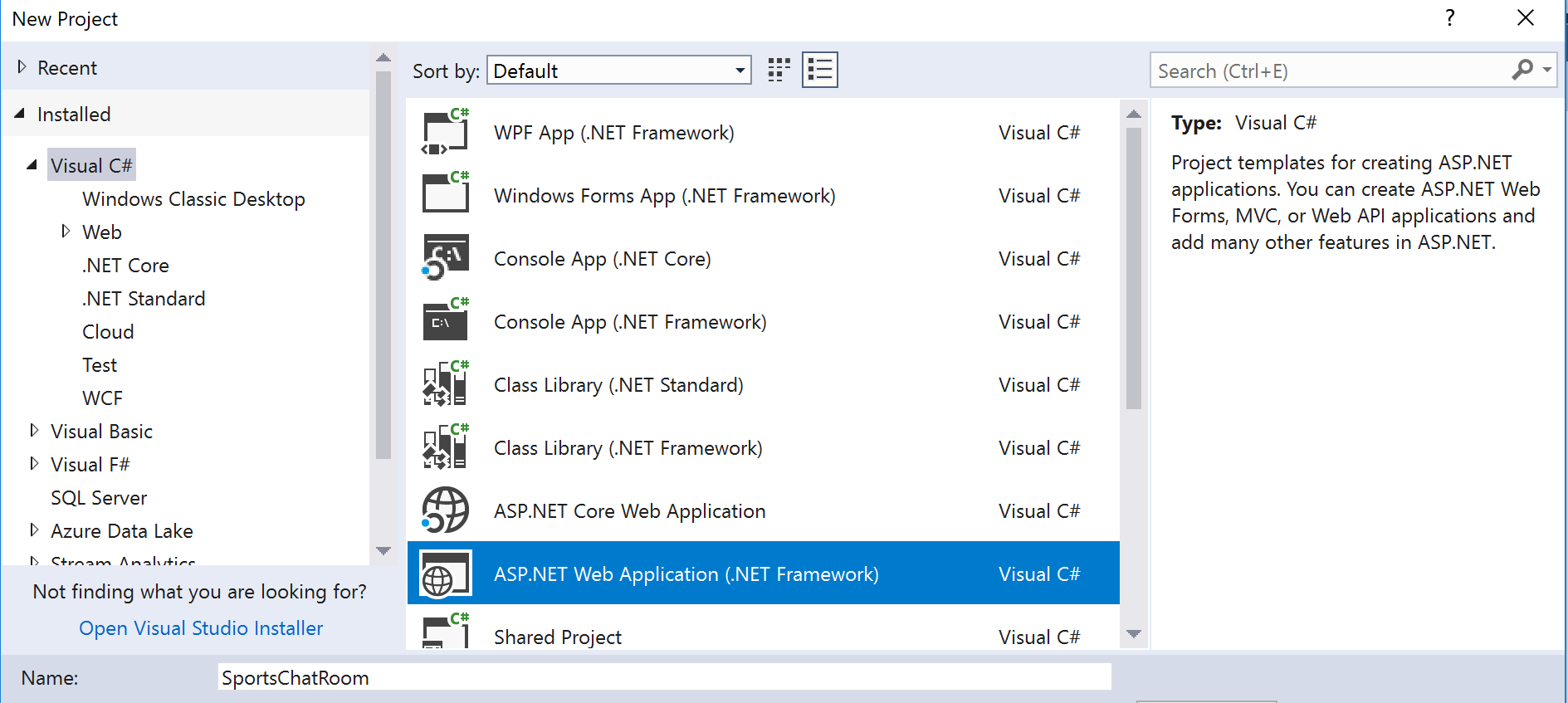Click the template list scrollbar down arrow
Image resolution: width=1568 pixels, height=703 pixels.
(1134, 634)
